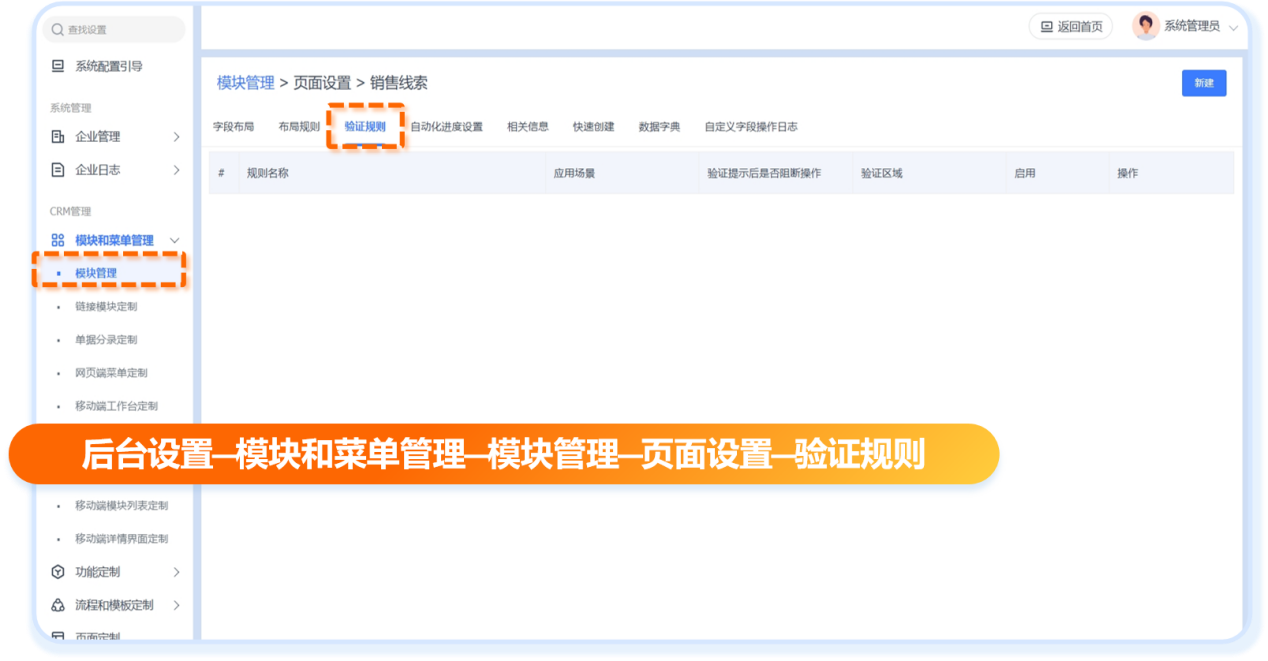This screenshot has height=661, width=1268.
Task: Click the search magnifier icon in sidebar
Action: tap(58, 30)
